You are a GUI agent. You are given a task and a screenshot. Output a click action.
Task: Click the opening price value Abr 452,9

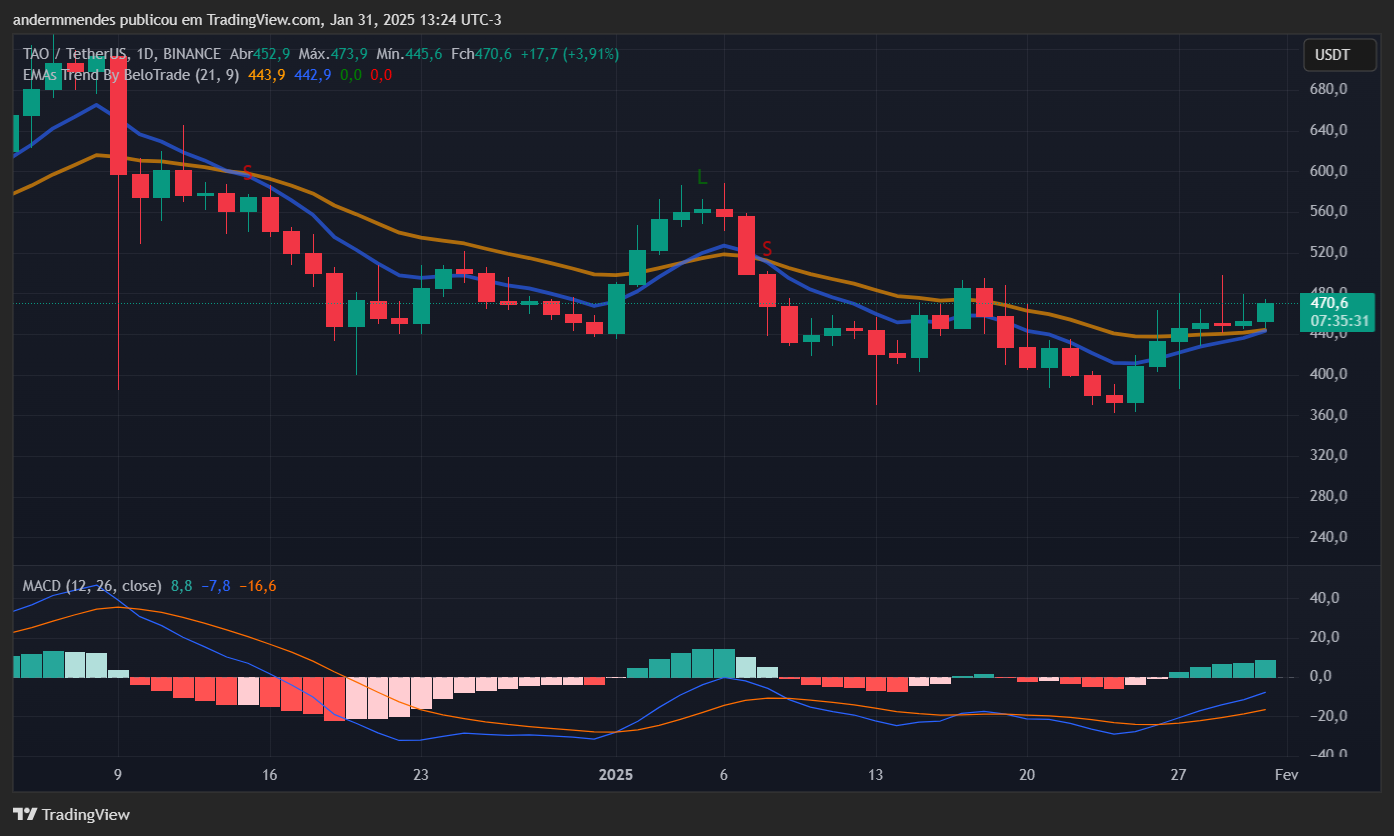[x=260, y=54]
